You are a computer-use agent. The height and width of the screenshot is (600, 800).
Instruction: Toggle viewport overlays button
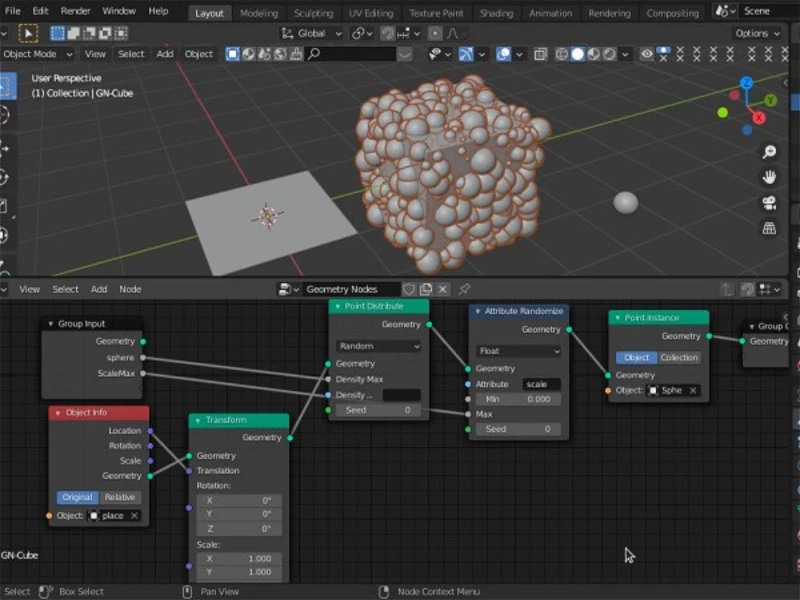pyautogui.click(x=504, y=54)
